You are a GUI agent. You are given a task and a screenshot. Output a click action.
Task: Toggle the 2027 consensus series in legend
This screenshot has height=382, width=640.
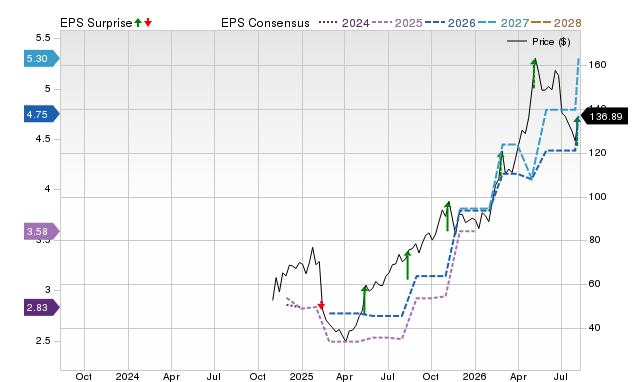click(503, 23)
